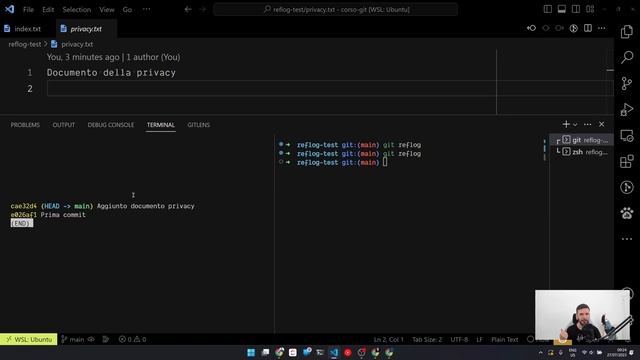The width and height of the screenshot is (640, 360).
Task: Toggle the primary side bar layout icon
Action: (x=548, y=9)
